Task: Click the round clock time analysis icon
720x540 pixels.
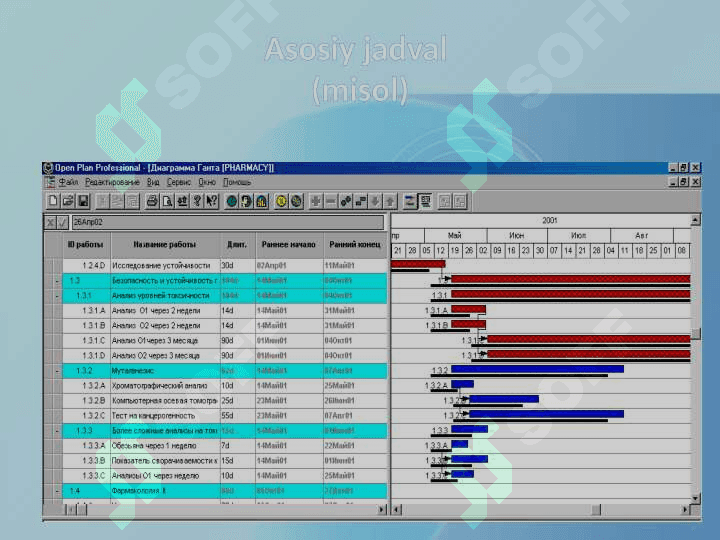Action: click(x=231, y=201)
